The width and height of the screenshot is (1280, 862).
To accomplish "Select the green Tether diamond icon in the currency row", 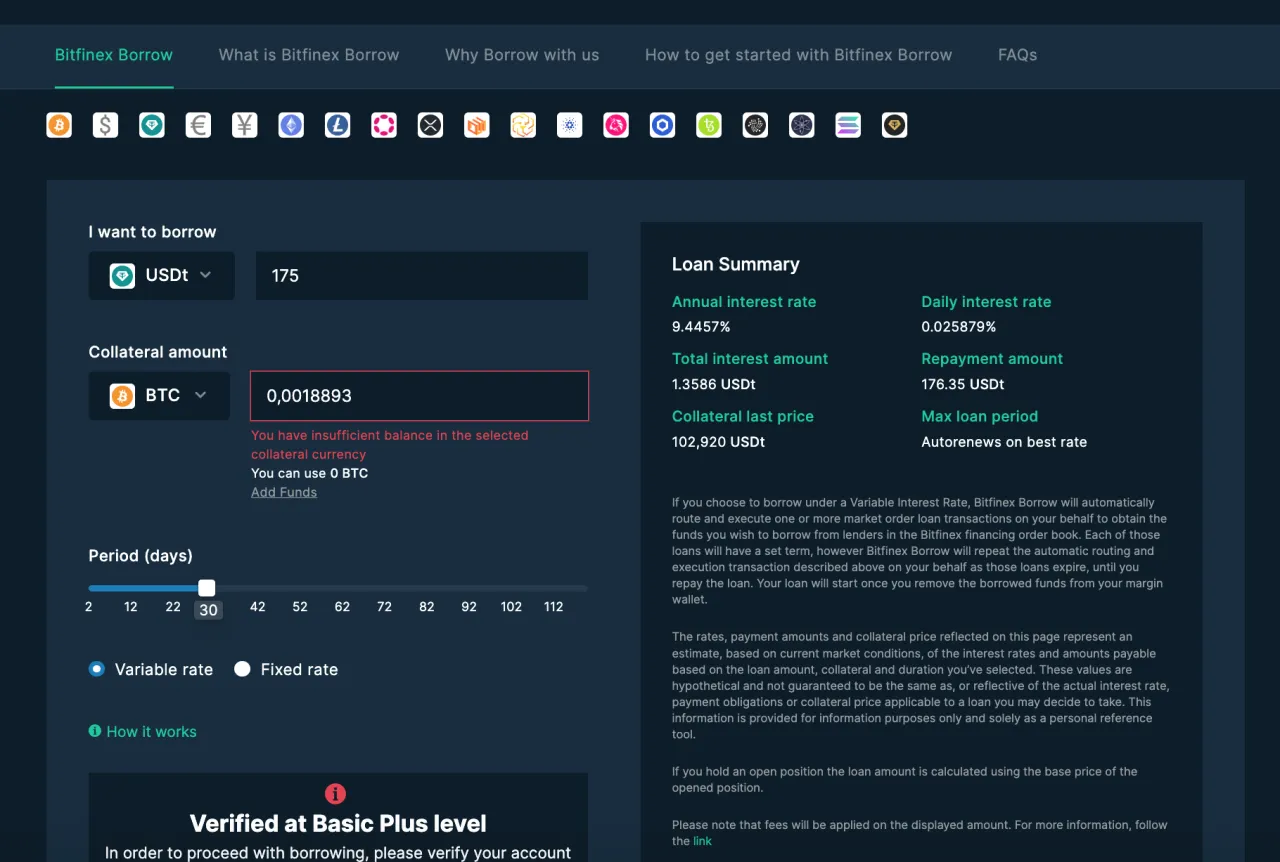I will click(152, 125).
